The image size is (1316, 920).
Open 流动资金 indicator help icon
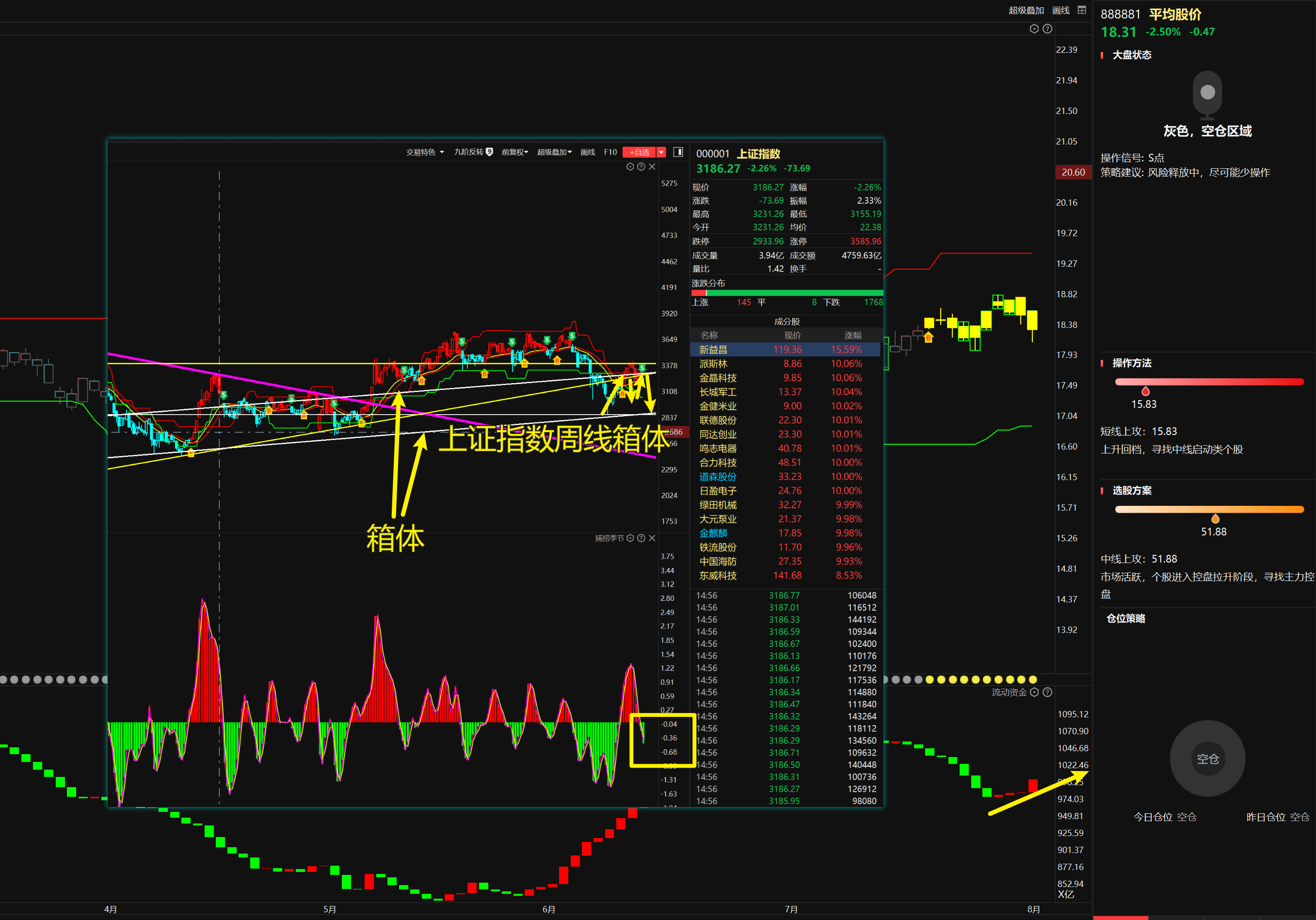click(1047, 693)
